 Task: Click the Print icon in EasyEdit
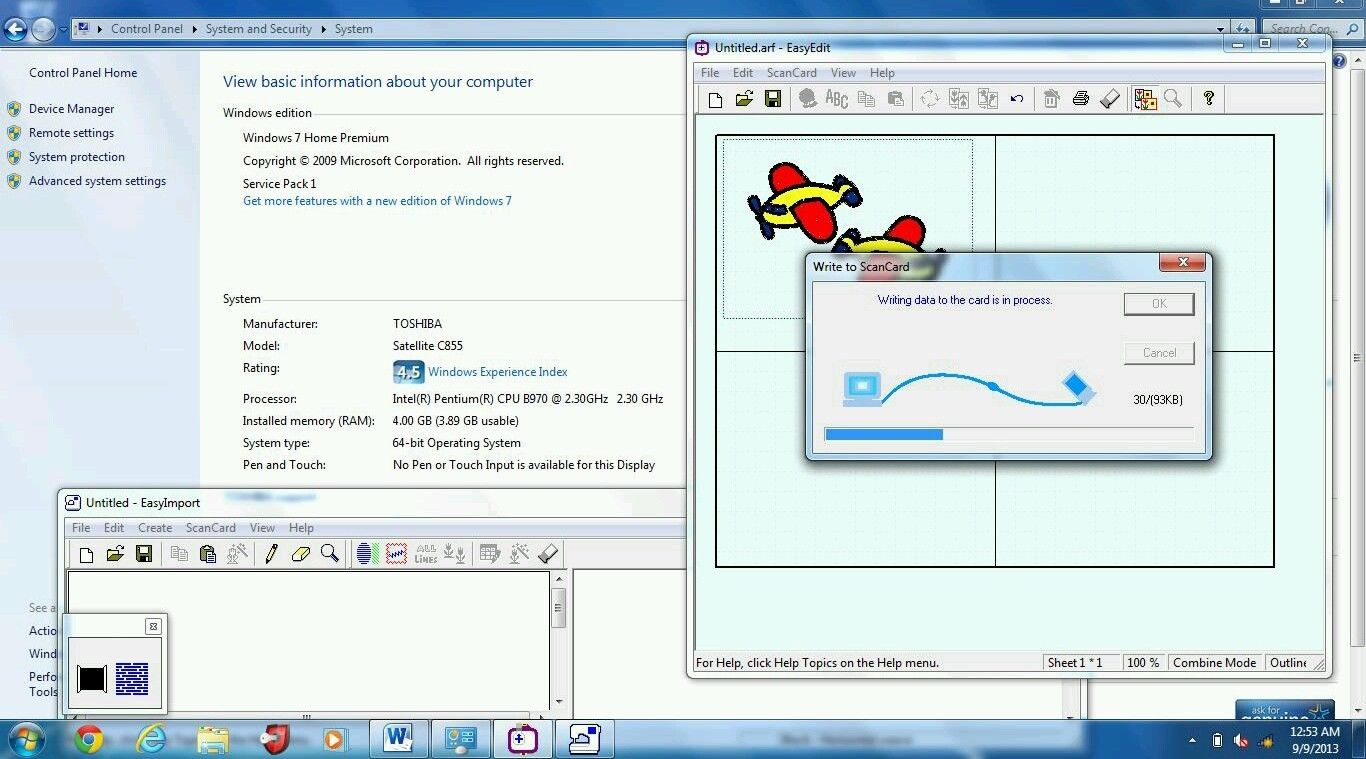point(1080,99)
